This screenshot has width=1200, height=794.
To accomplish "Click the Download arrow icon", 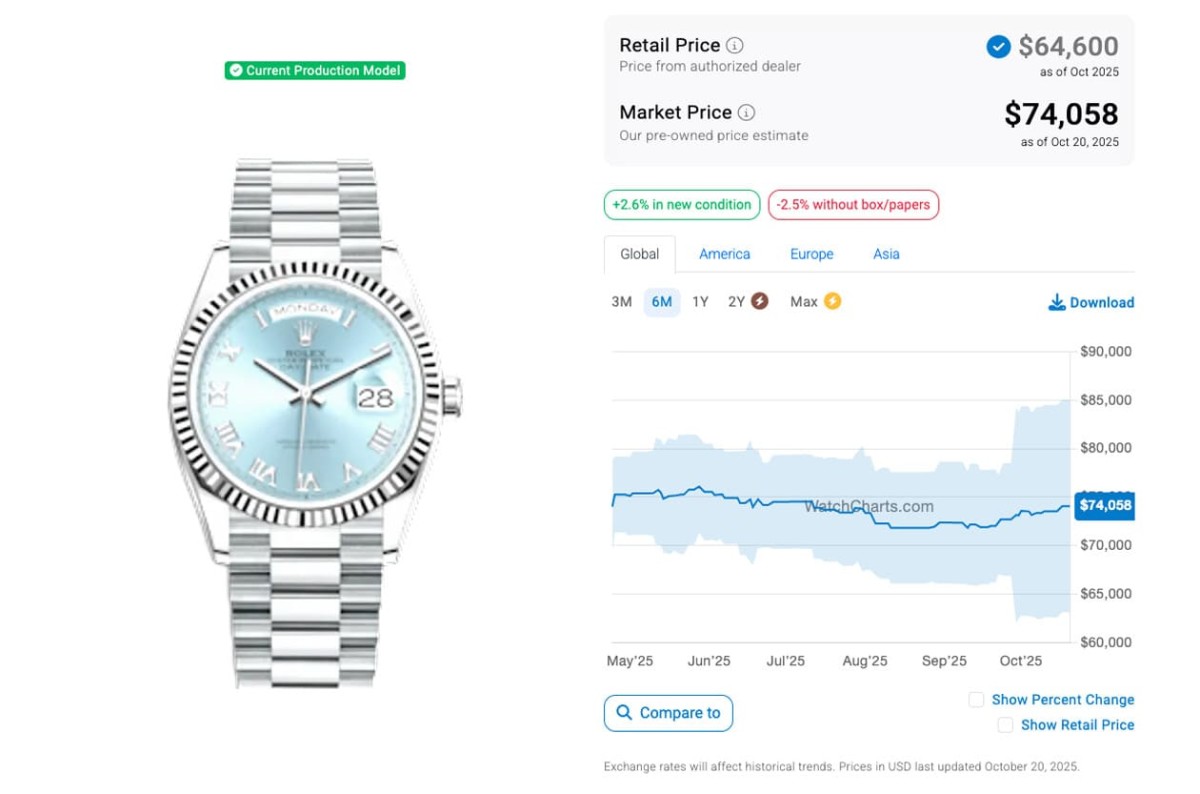I will click(1056, 302).
